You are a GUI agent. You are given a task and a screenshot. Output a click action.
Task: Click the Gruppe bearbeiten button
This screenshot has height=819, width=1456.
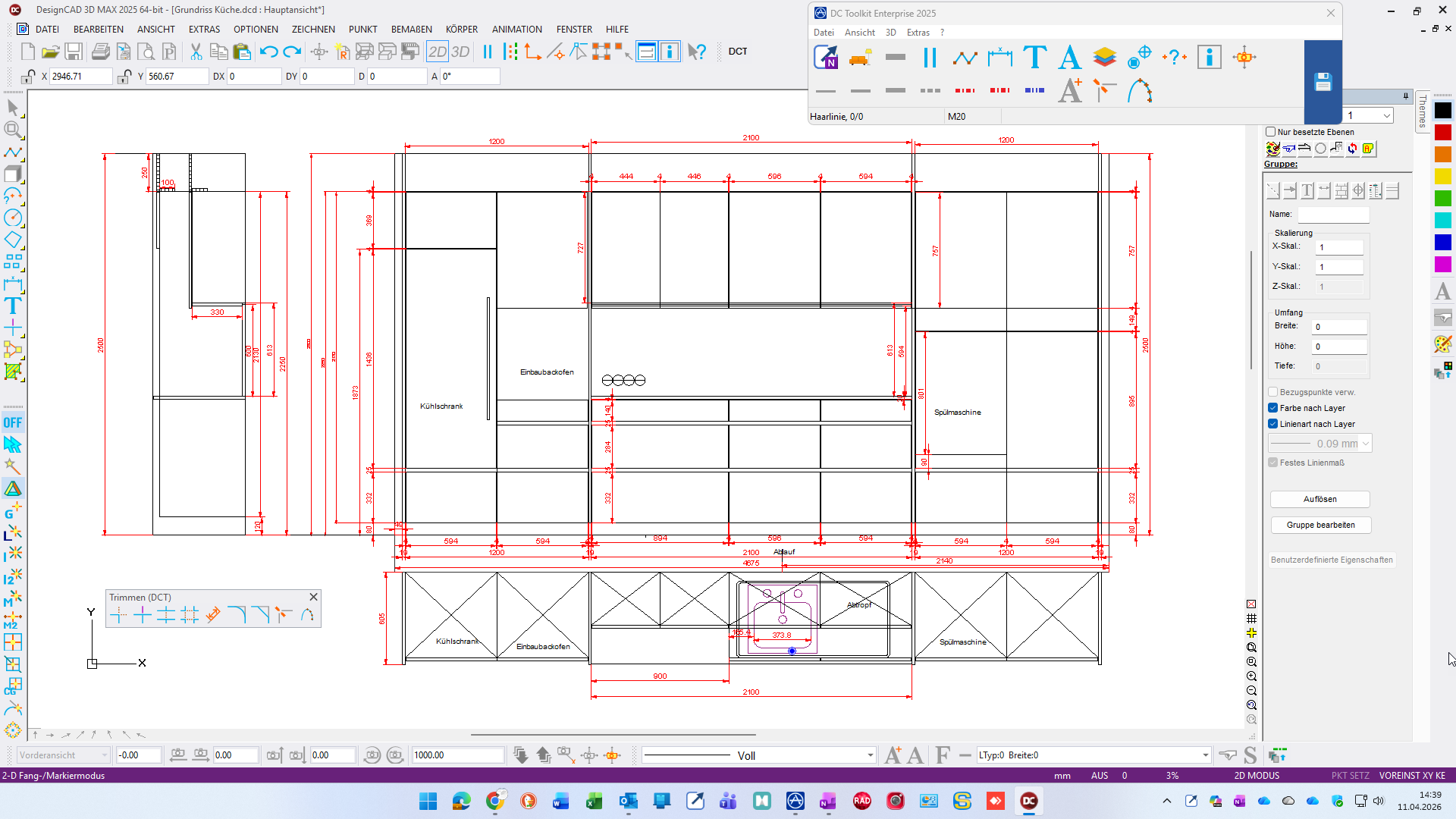(1320, 525)
